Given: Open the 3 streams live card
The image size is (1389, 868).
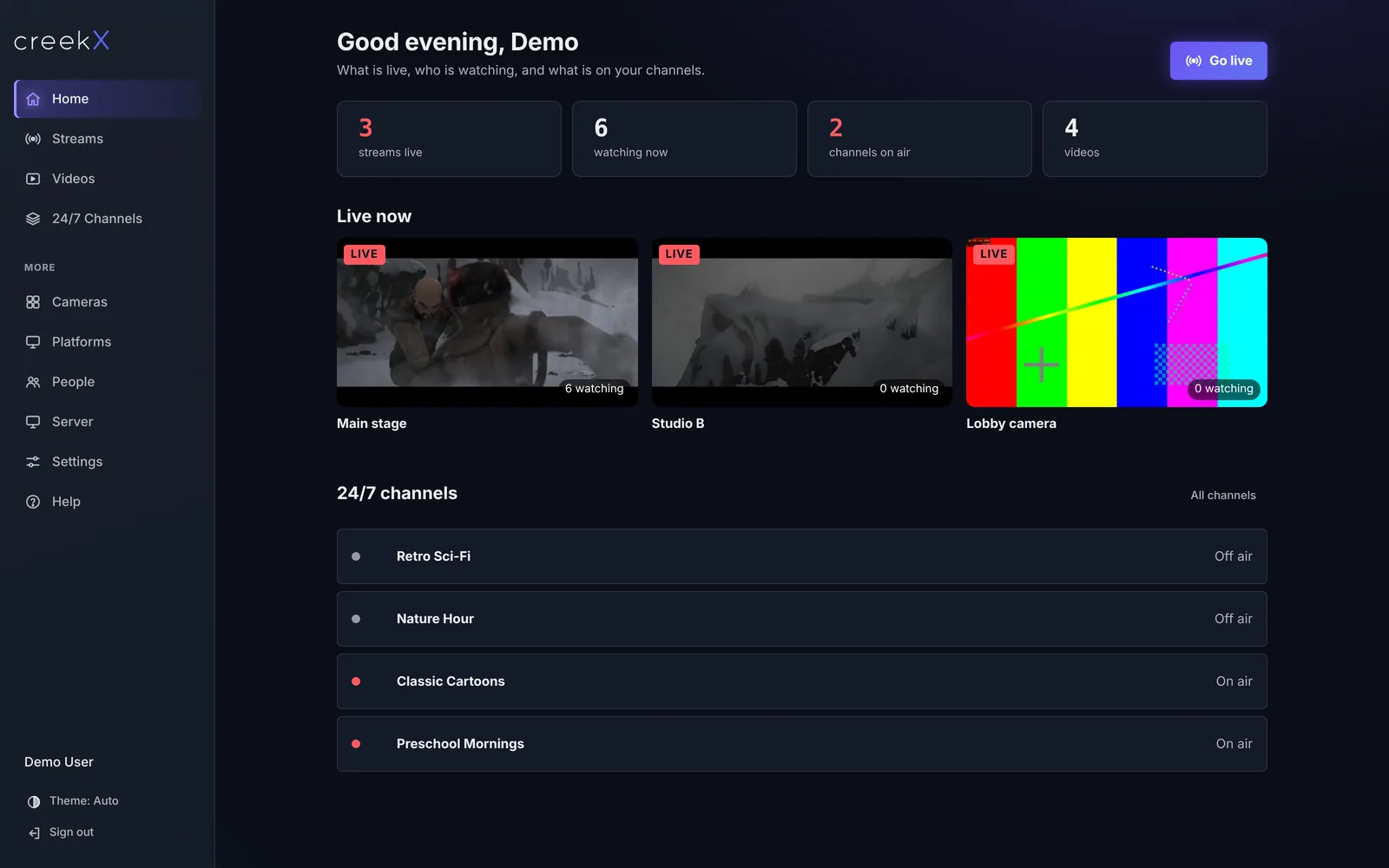Looking at the screenshot, I should tap(449, 139).
